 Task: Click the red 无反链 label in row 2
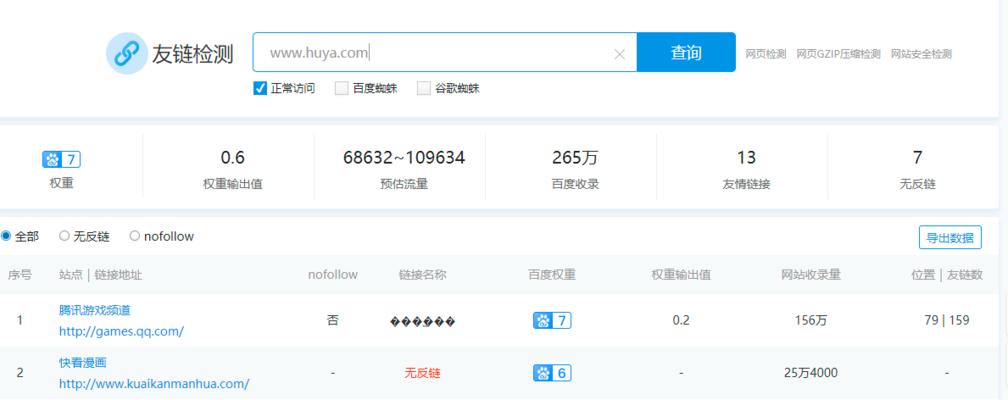[422, 373]
